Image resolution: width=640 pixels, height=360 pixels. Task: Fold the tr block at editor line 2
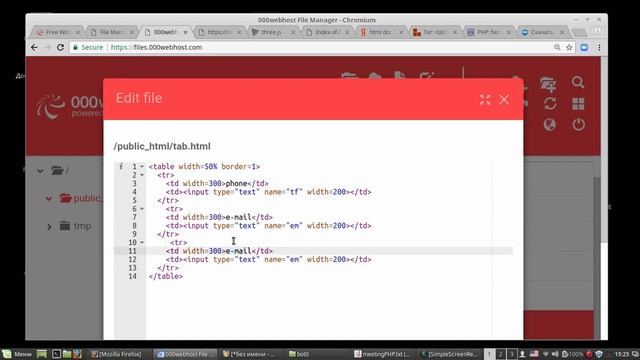pyautogui.click(x=142, y=175)
